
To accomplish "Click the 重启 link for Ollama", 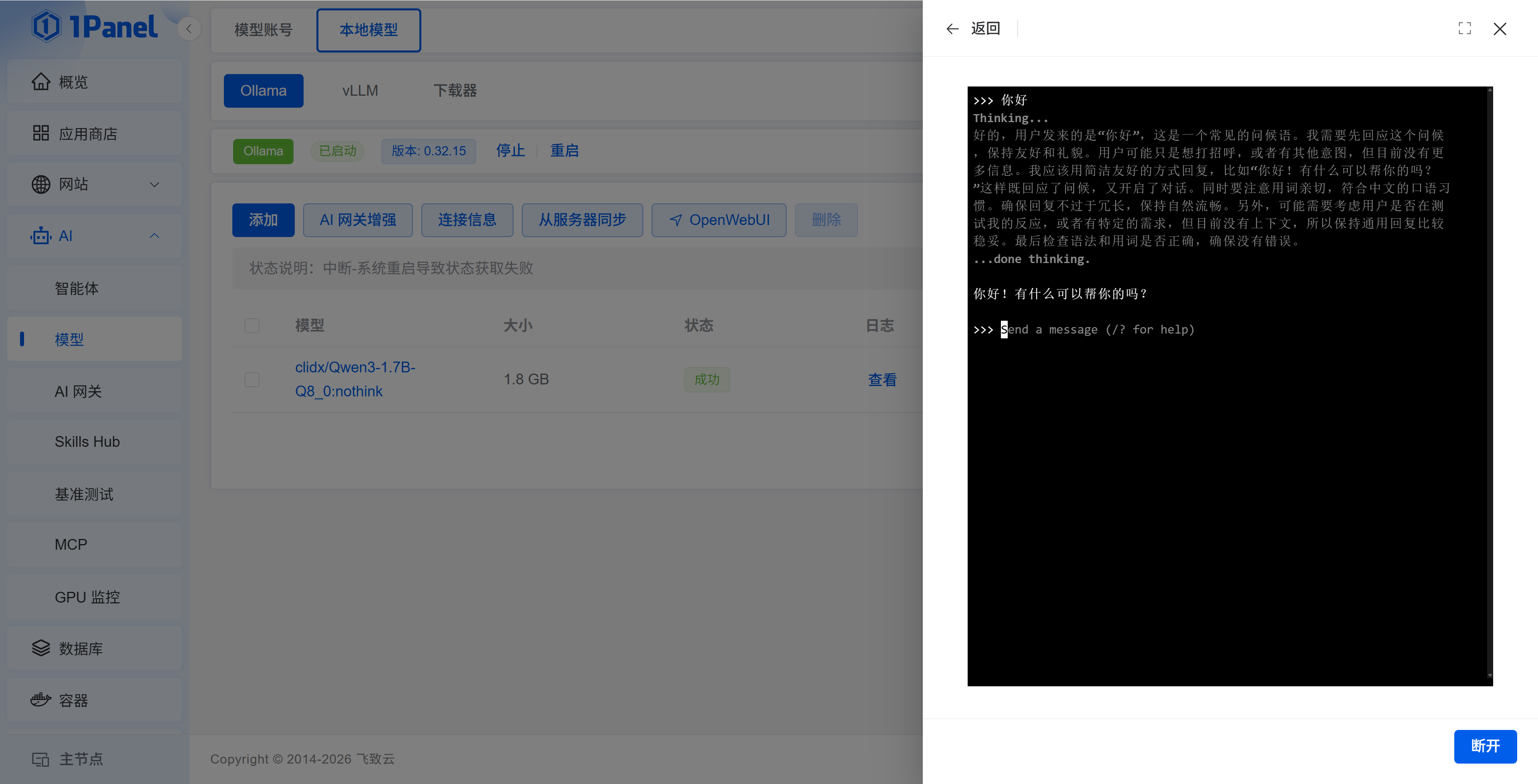I will pos(564,151).
